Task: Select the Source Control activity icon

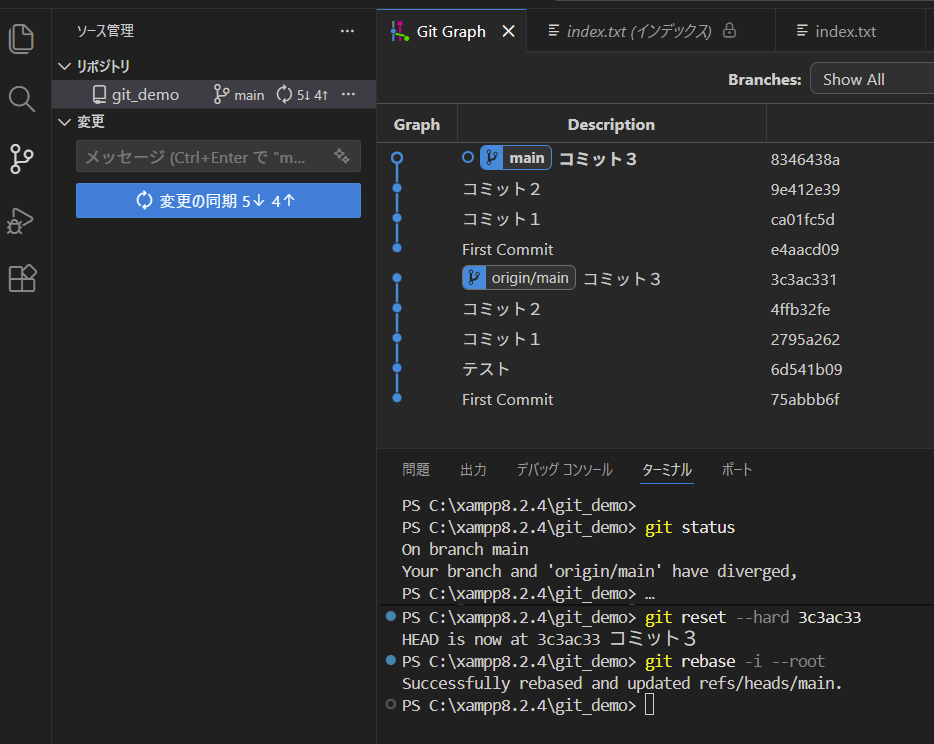Action: pyautogui.click(x=22, y=158)
